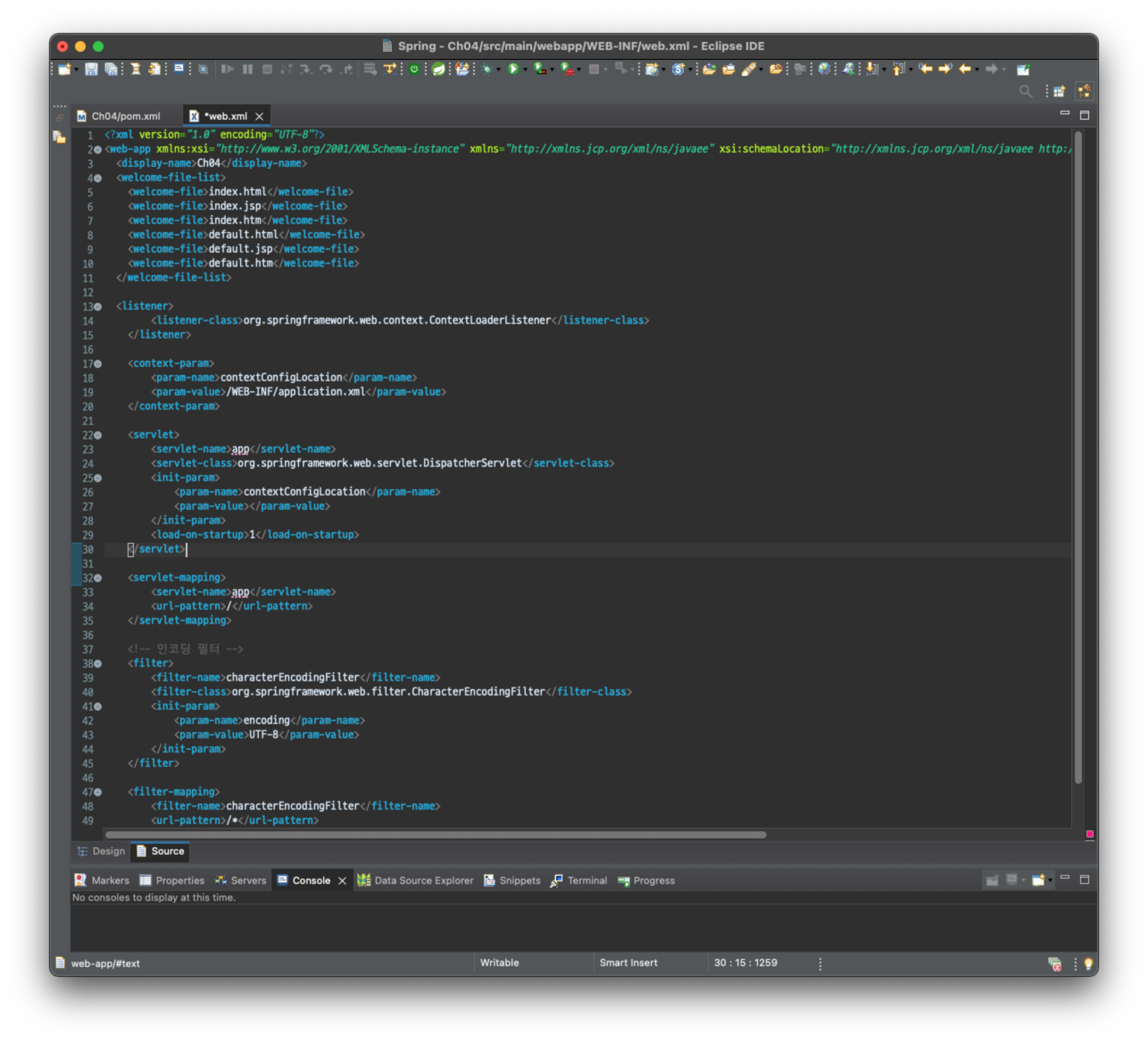The height and width of the screenshot is (1042, 1148).
Task: Open the web browser globe icon
Action: (824, 69)
